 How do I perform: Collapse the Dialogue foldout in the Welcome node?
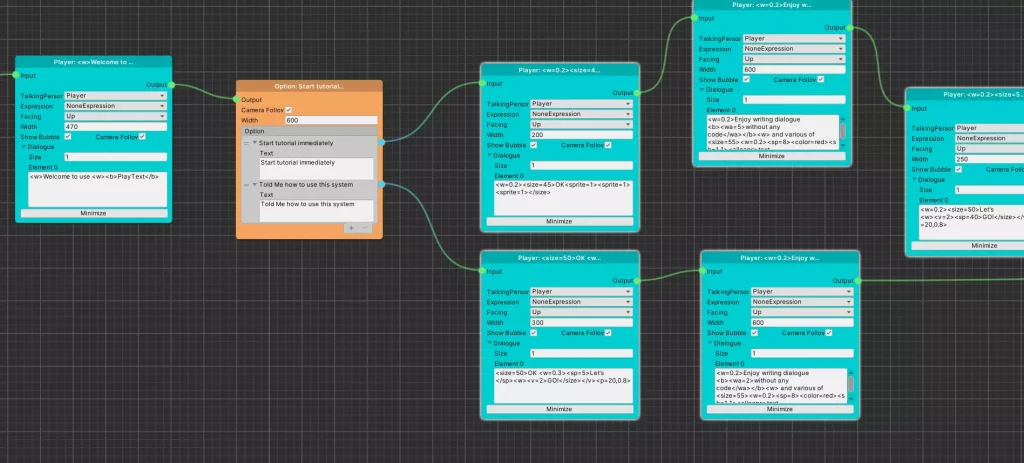[24, 146]
